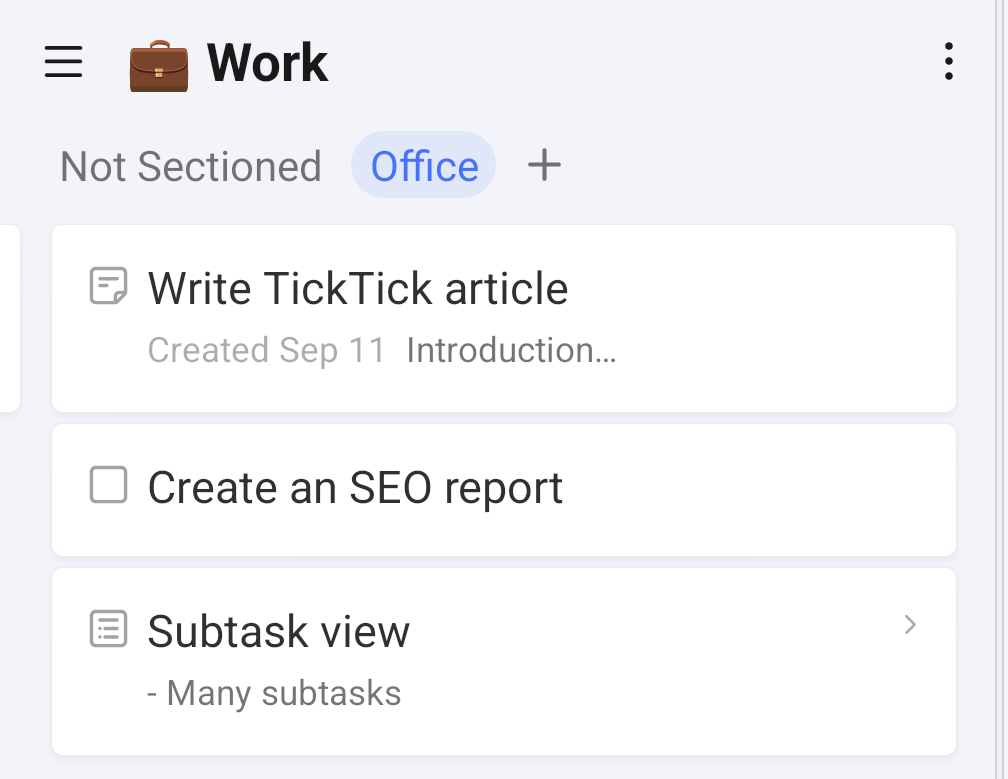This screenshot has width=1008, height=779.
Task: Add a new section with plus icon
Action: (x=544, y=165)
